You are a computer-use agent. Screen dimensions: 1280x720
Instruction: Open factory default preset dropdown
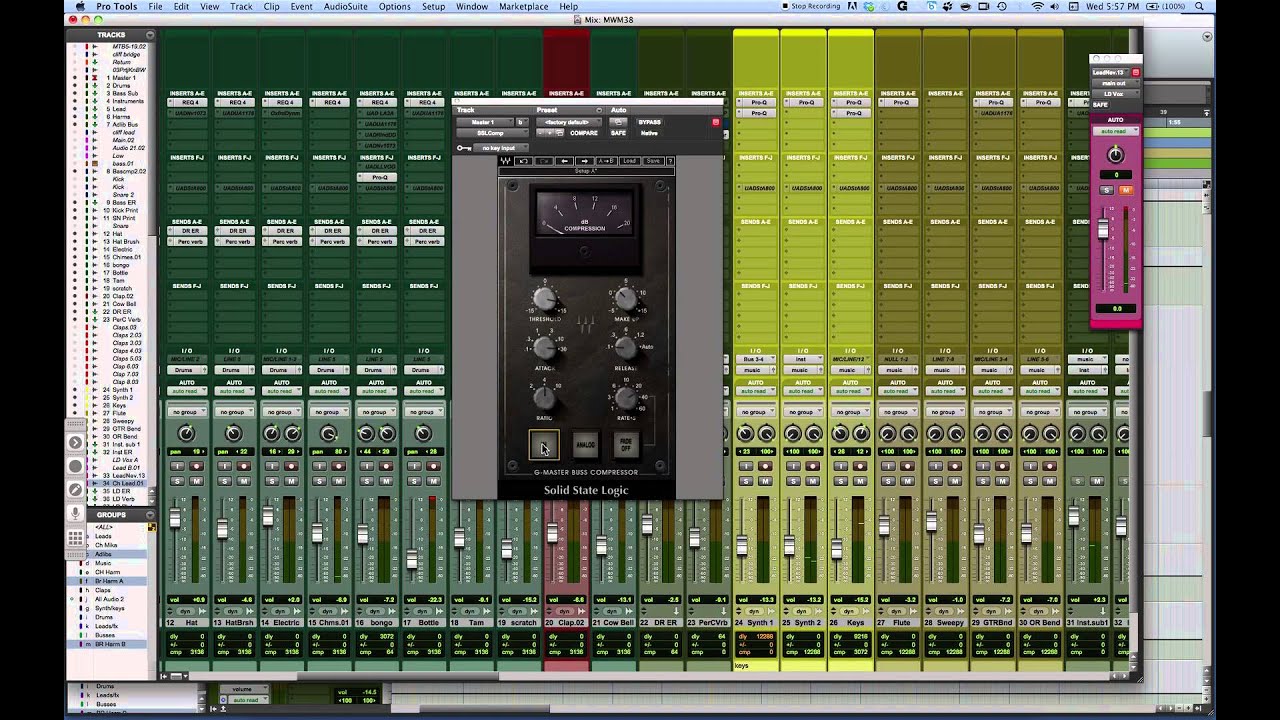[x=569, y=122]
